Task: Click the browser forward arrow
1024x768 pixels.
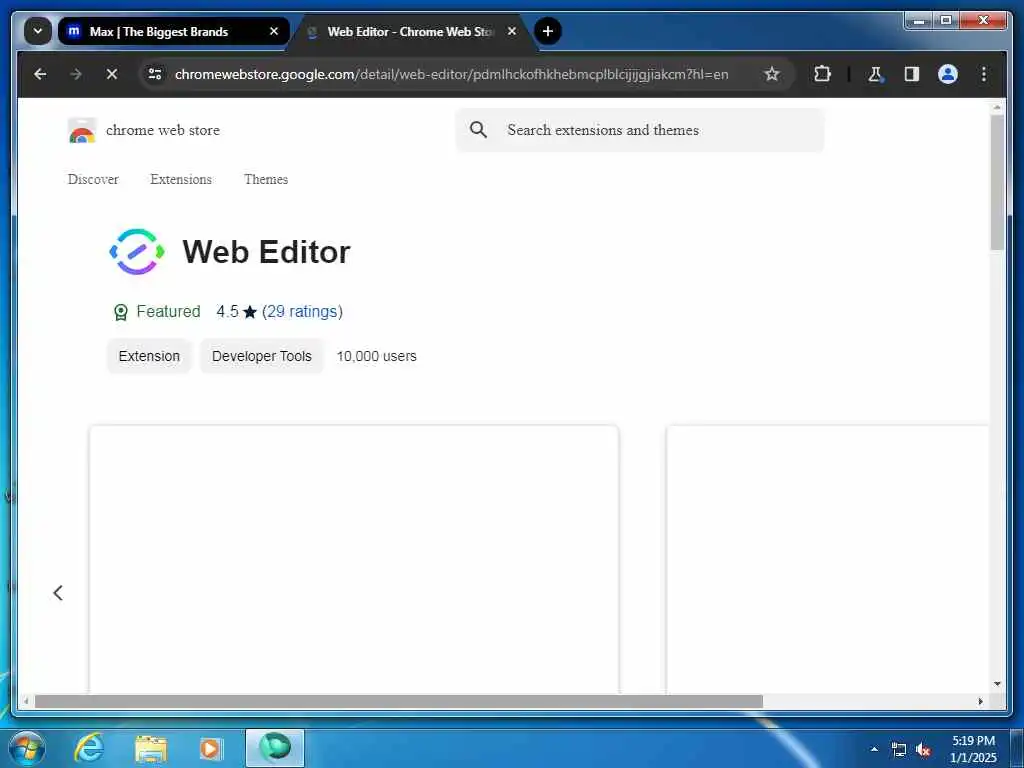Action: [76, 74]
